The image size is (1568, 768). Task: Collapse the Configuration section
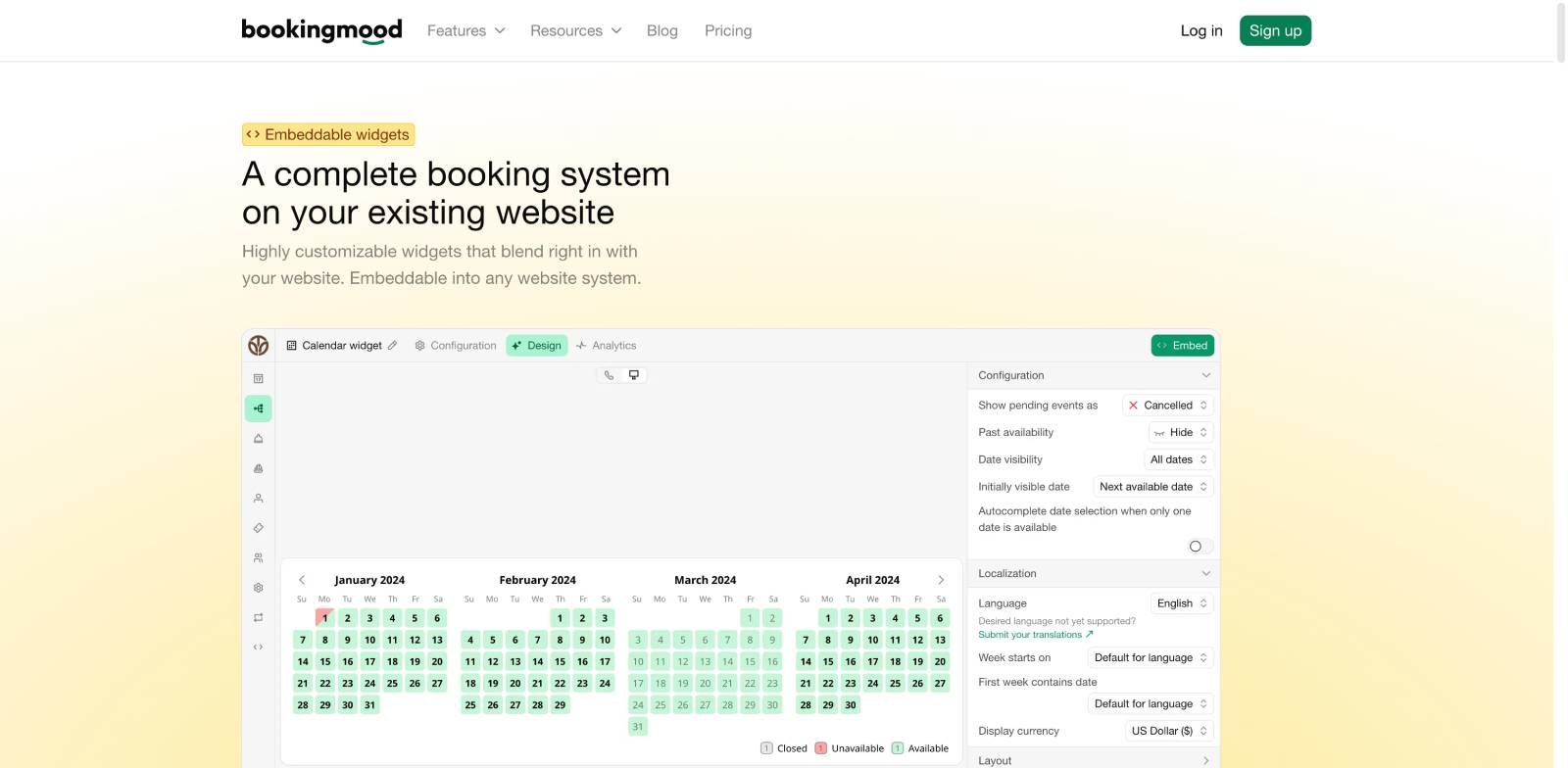click(x=1094, y=375)
